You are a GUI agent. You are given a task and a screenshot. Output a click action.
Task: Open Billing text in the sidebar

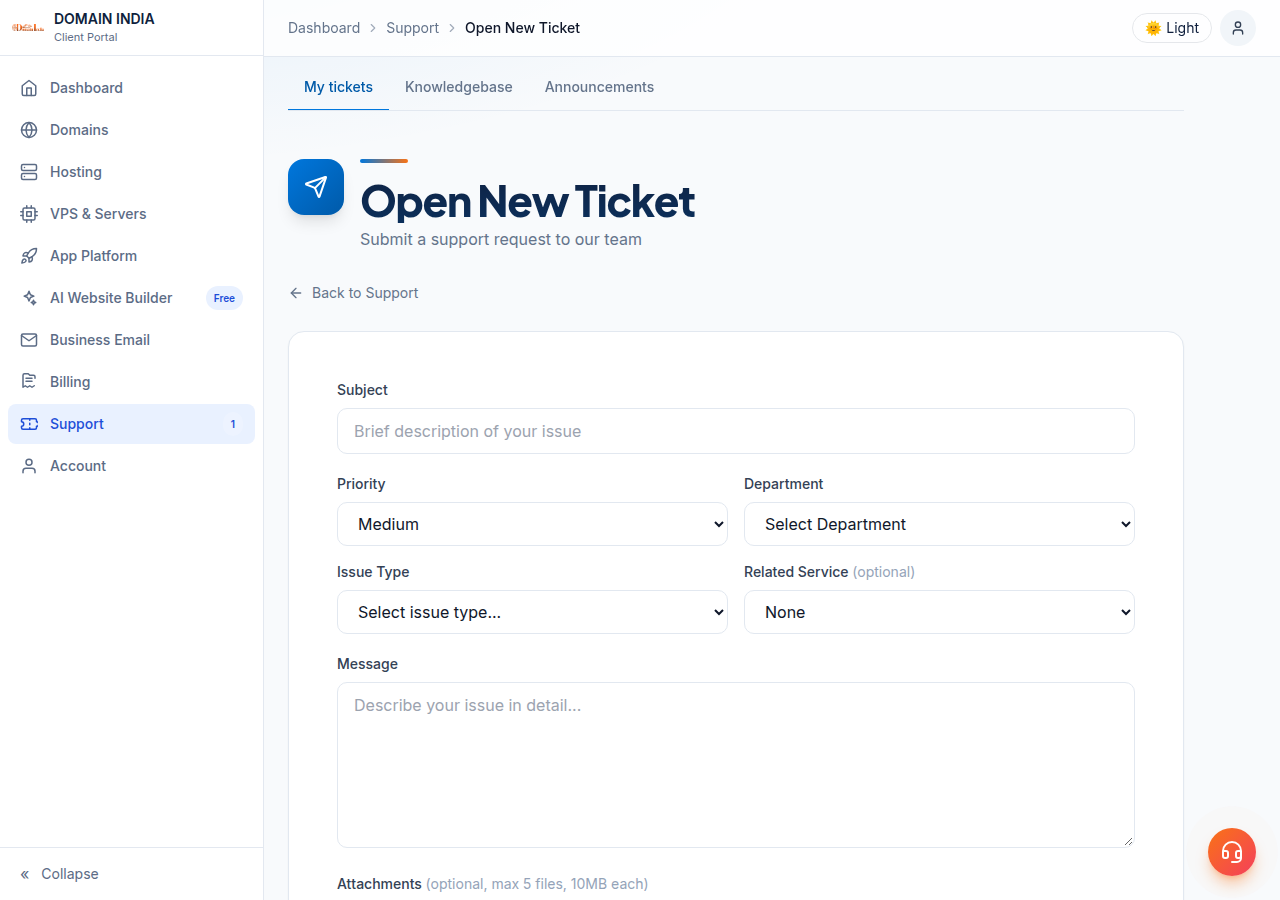pyautogui.click(x=70, y=382)
